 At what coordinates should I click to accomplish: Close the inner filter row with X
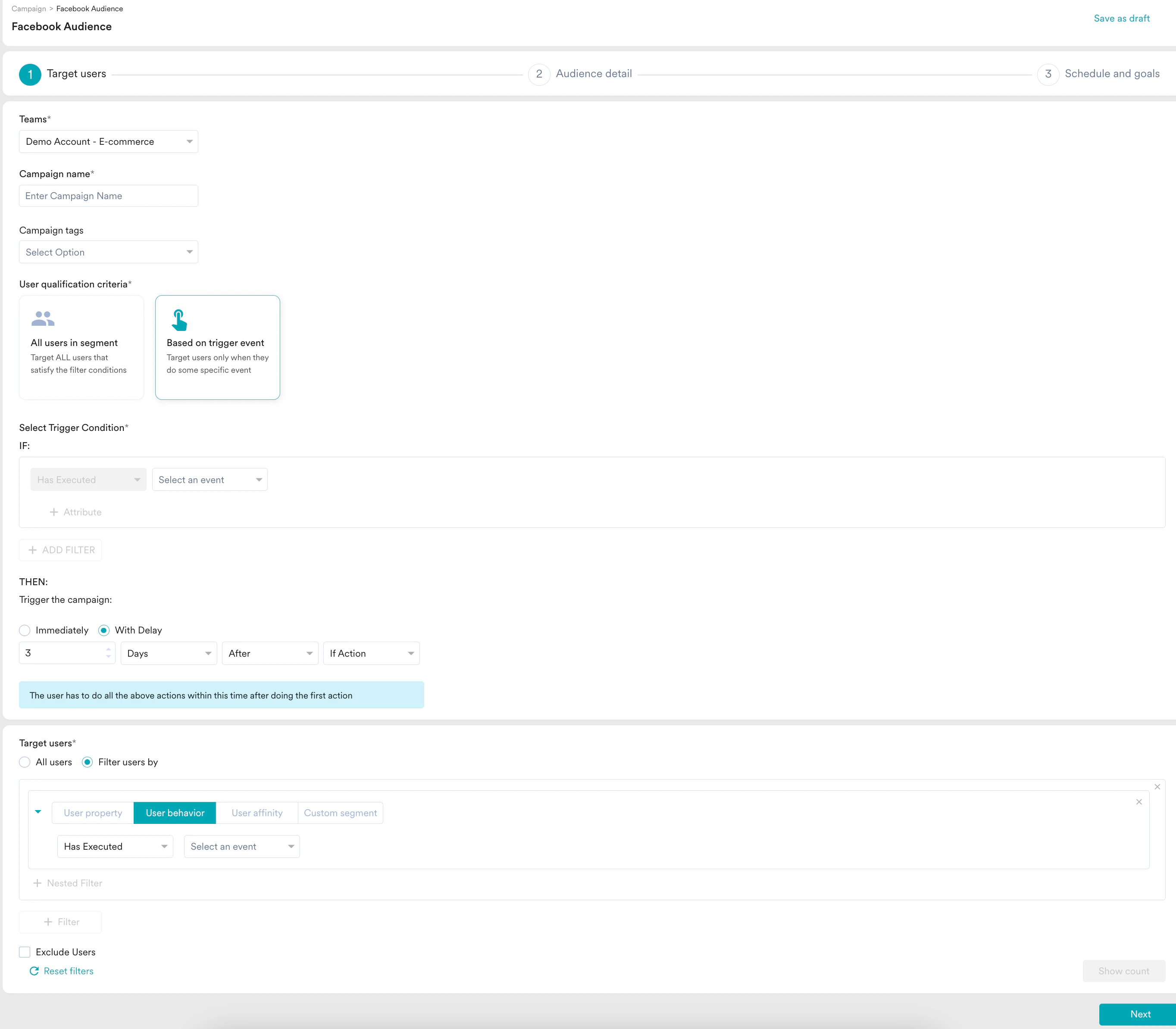pyautogui.click(x=1138, y=801)
